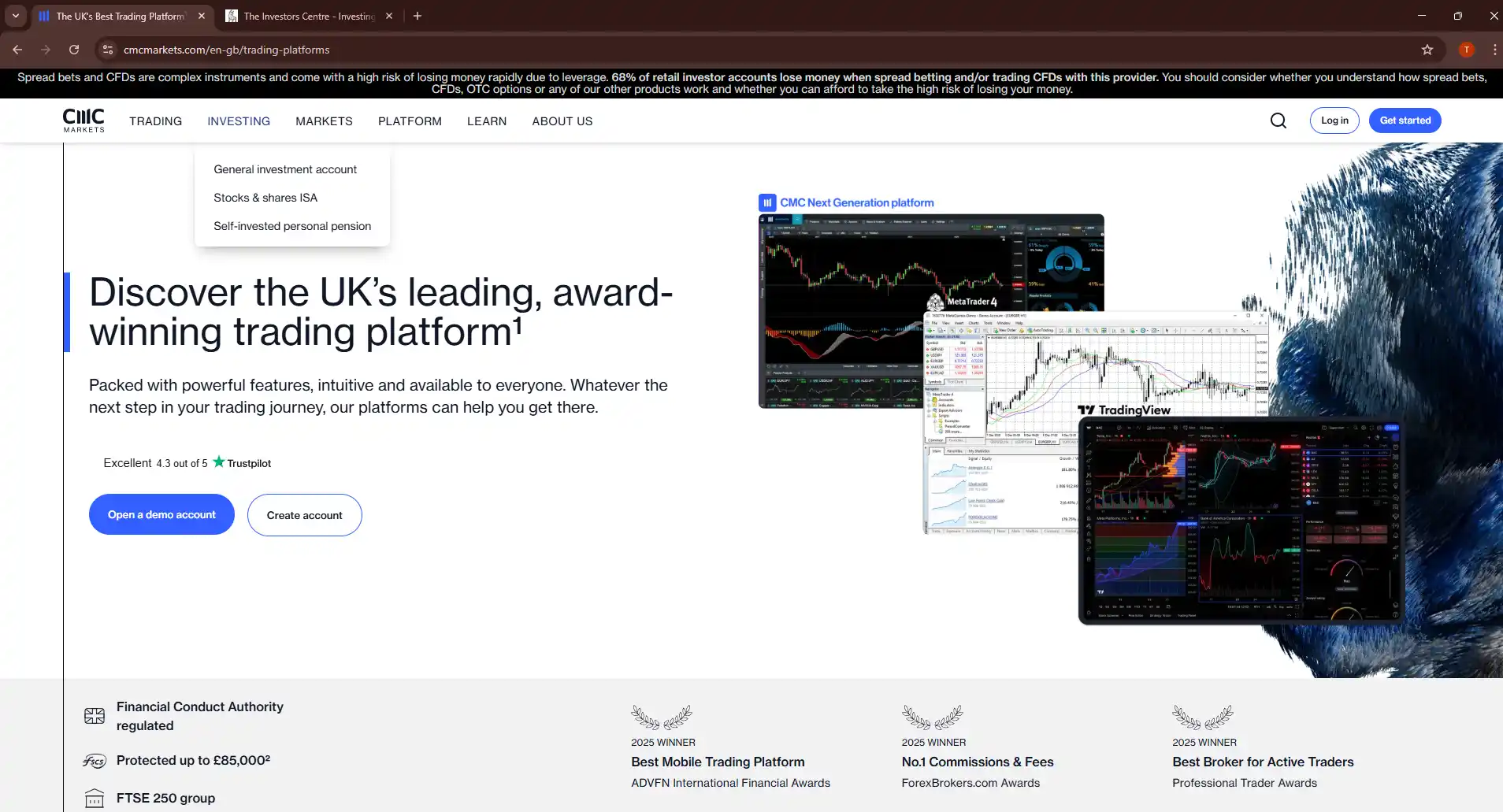Click the CMC Markets logo
The height and width of the screenshot is (812, 1503).
(83, 121)
